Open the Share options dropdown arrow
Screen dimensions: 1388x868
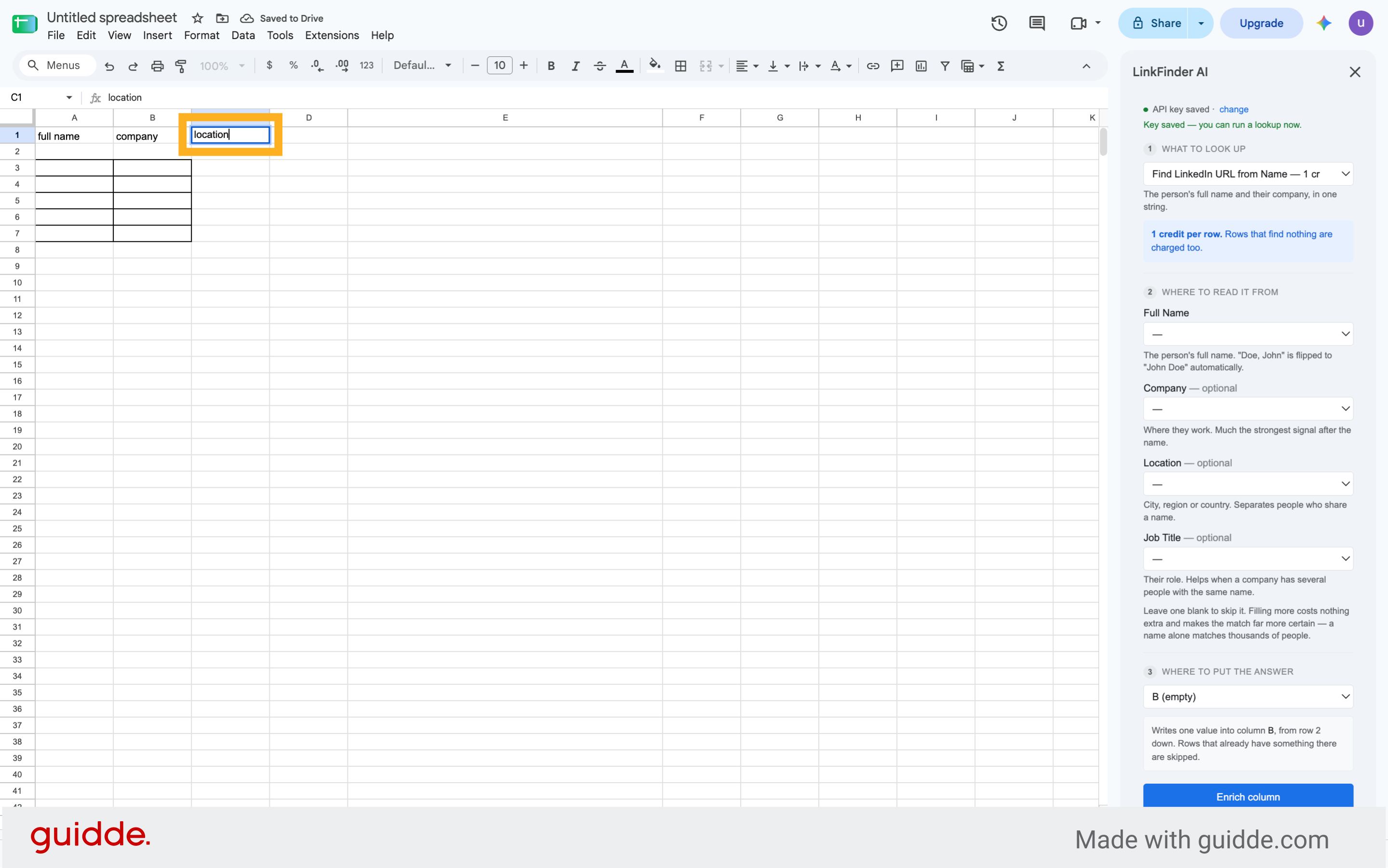coord(1201,23)
